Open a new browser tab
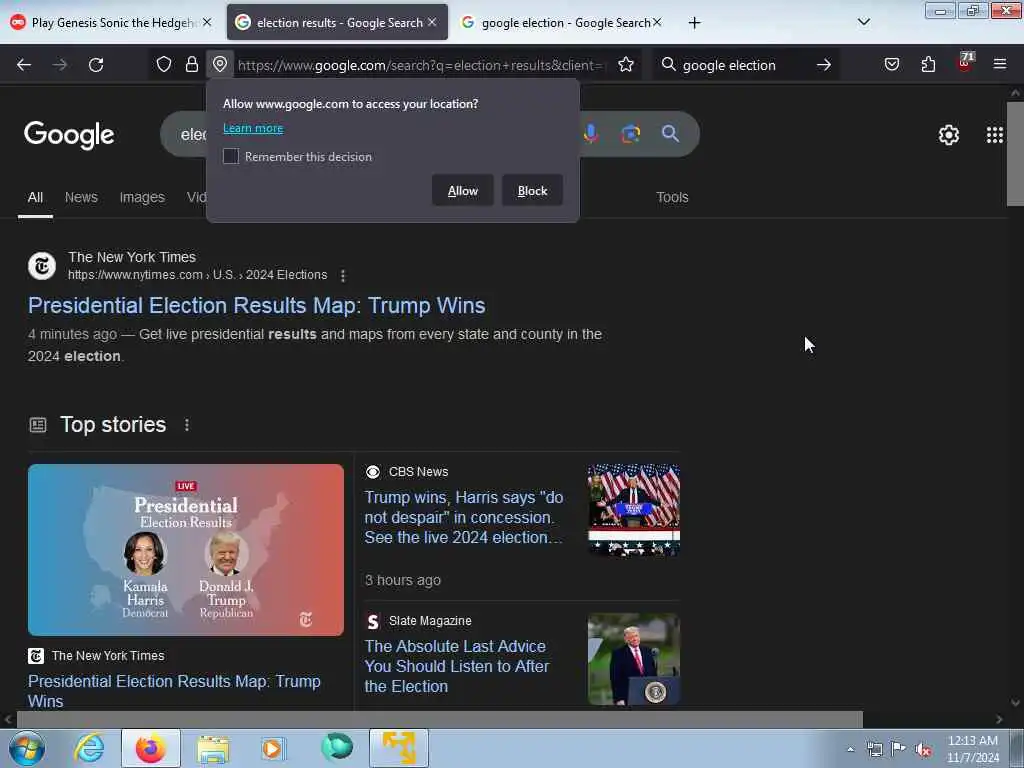 pyautogui.click(x=694, y=23)
